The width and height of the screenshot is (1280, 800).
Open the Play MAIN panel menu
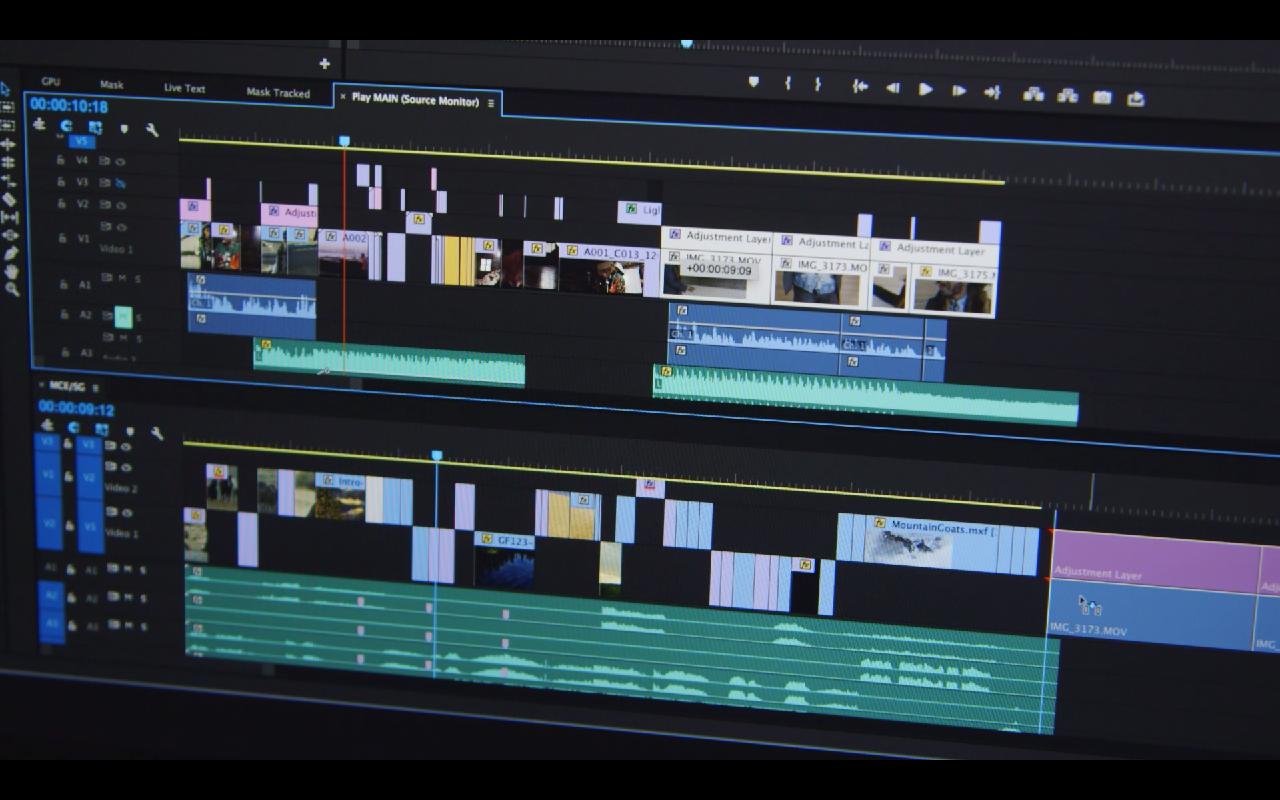(492, 103)
